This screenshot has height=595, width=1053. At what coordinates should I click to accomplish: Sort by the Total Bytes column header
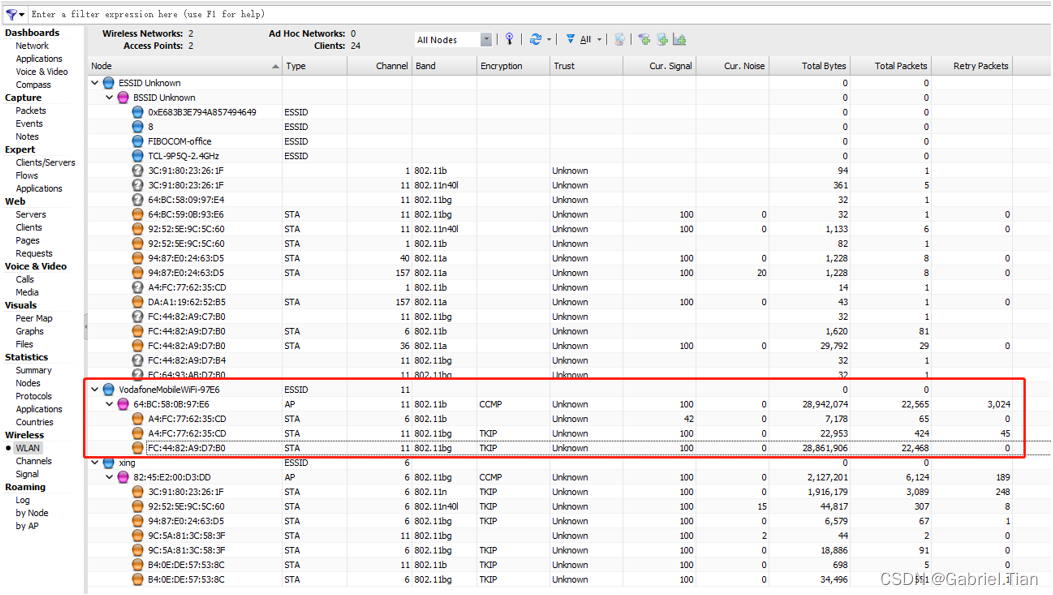tap(809, 66)
